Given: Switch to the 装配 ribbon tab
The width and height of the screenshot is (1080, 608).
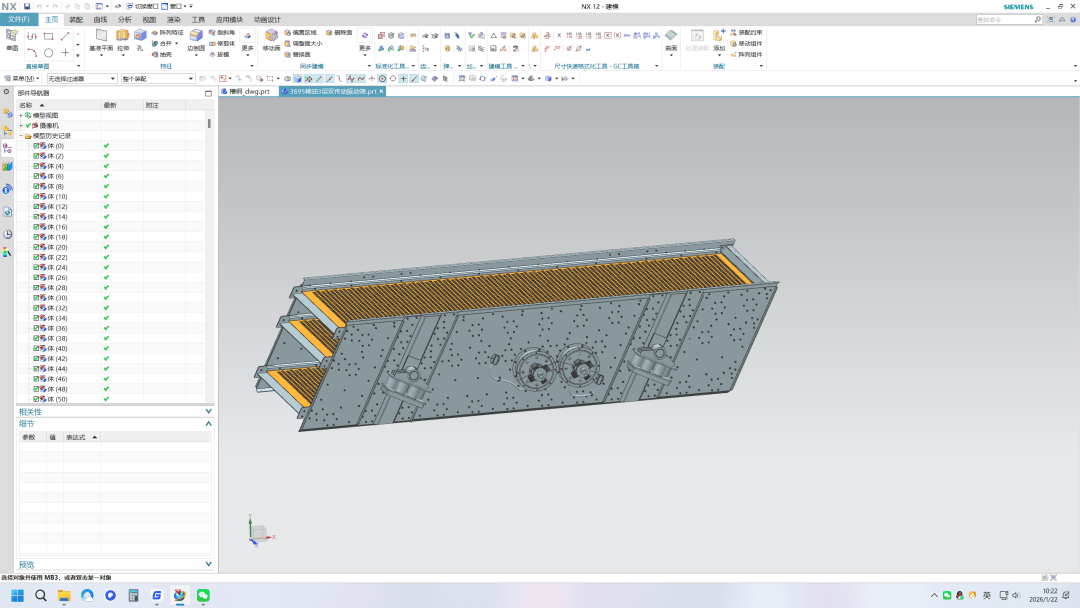Looking at the screenshot, I should point(76,19).
